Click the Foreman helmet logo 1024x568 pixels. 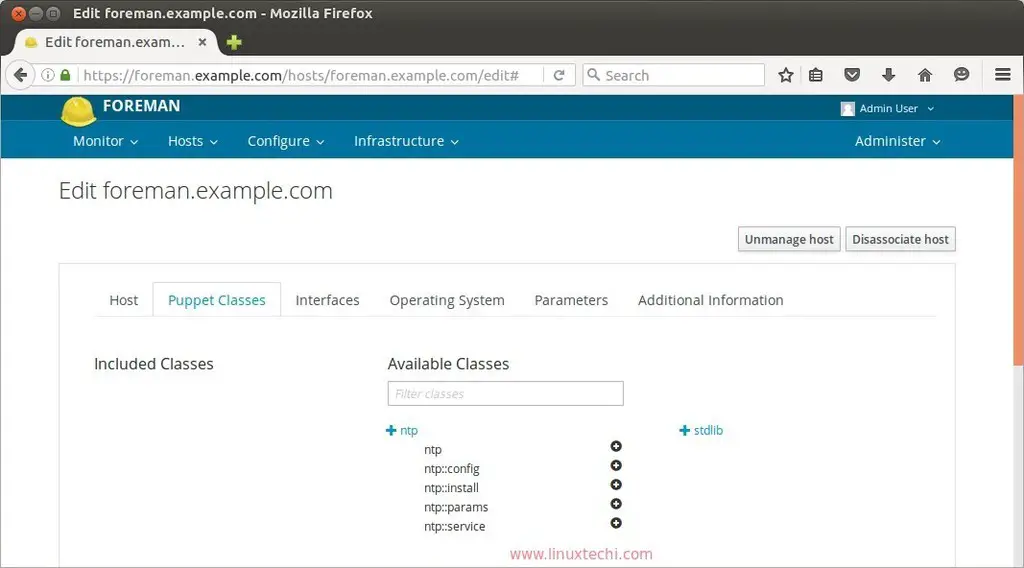[x=78, y=111]
